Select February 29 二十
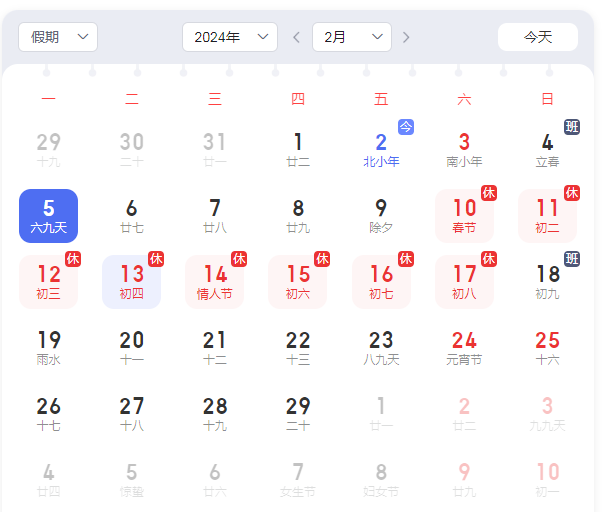 [x=298, y=414]
